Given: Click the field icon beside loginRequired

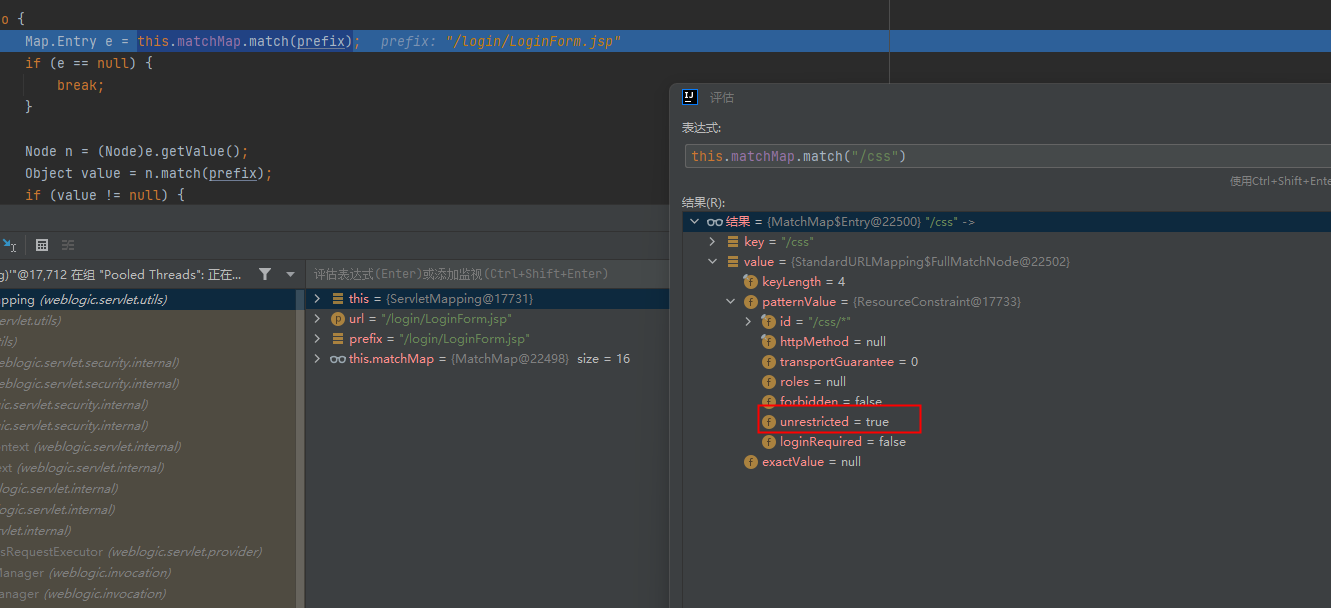Looking at the screenshot, I should tap(769, 442).
